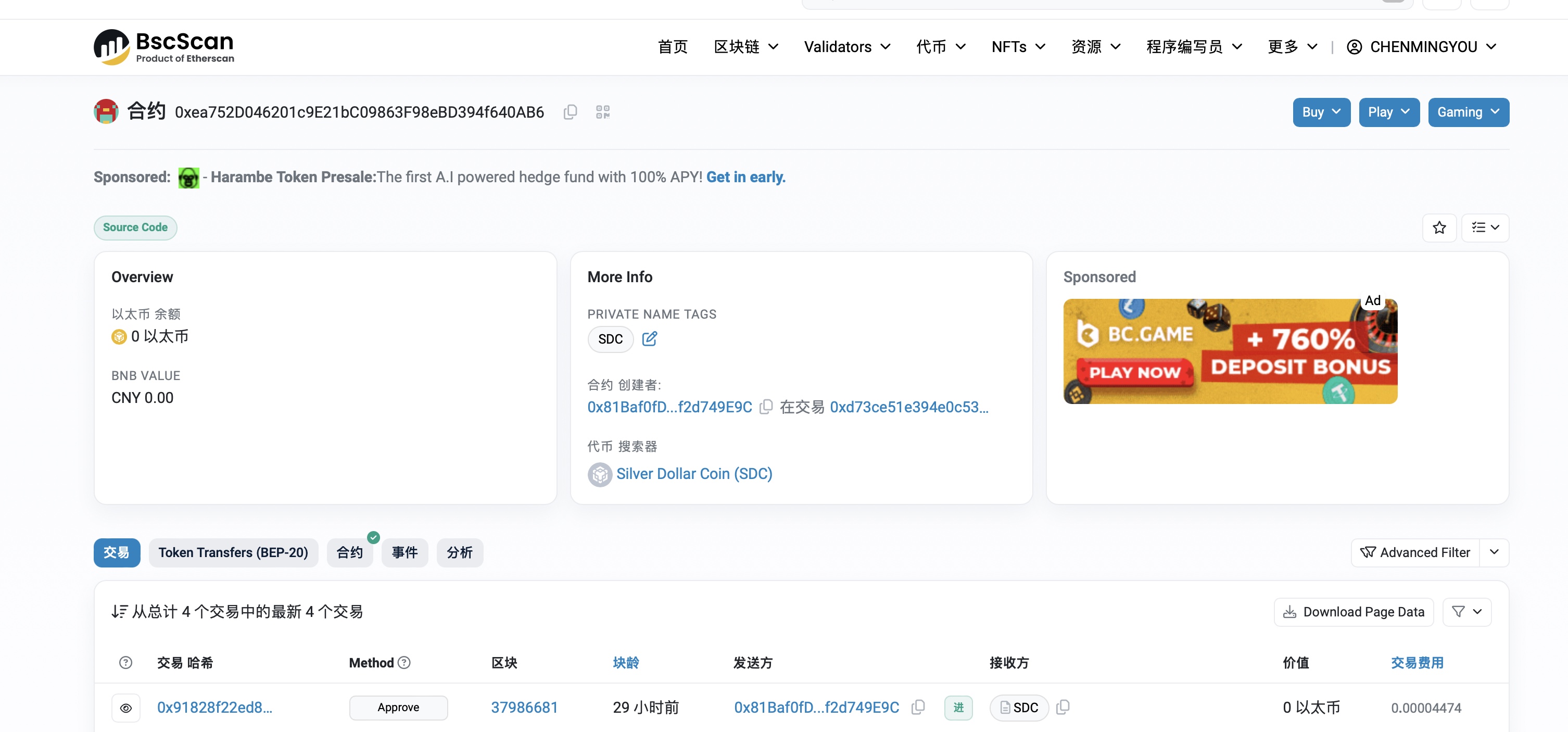Click the Silver Dollar Coin token icon
The image size is (1568, 732).
600,474
